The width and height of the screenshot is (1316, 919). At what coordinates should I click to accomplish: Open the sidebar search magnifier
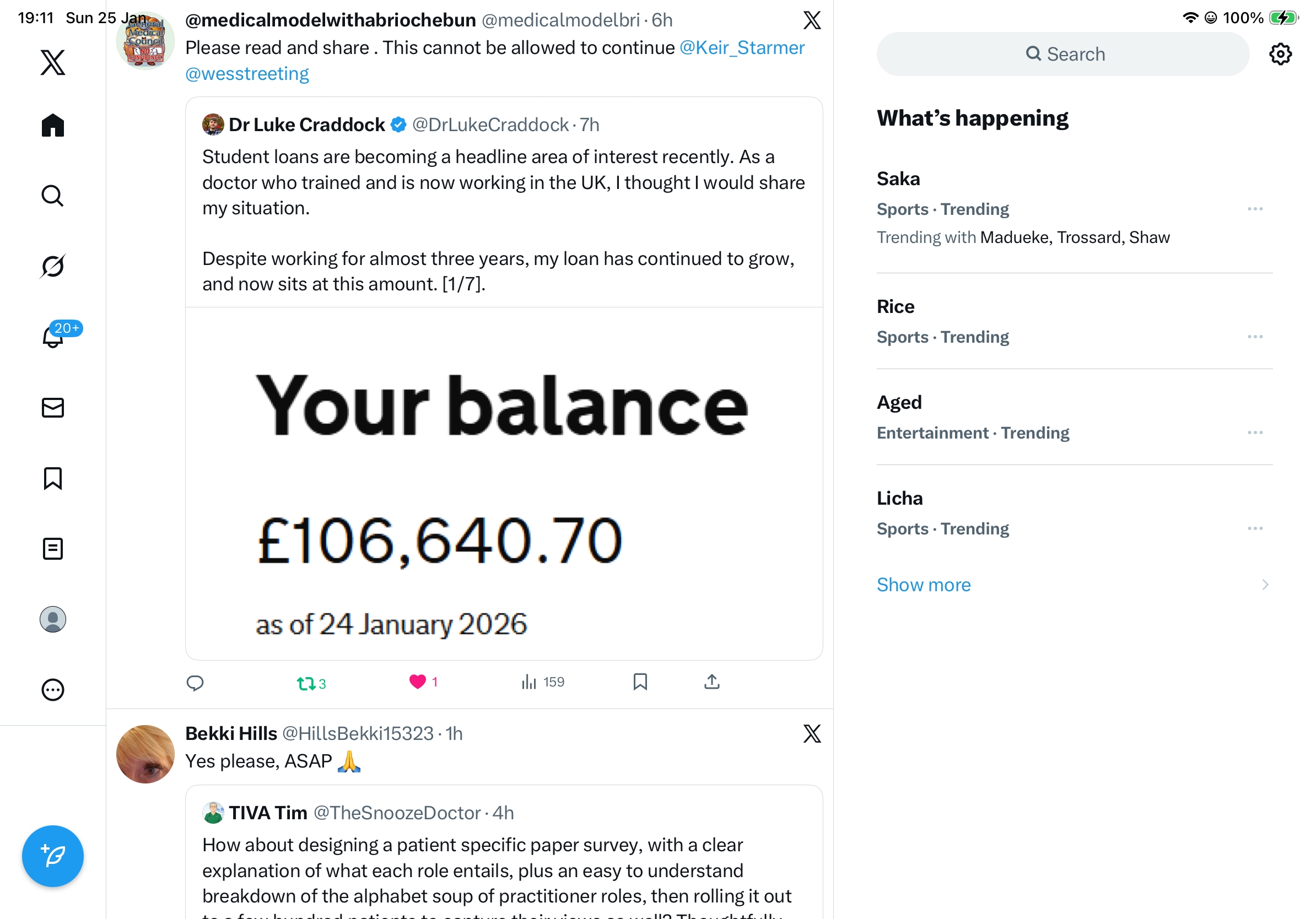click(53, 196)
